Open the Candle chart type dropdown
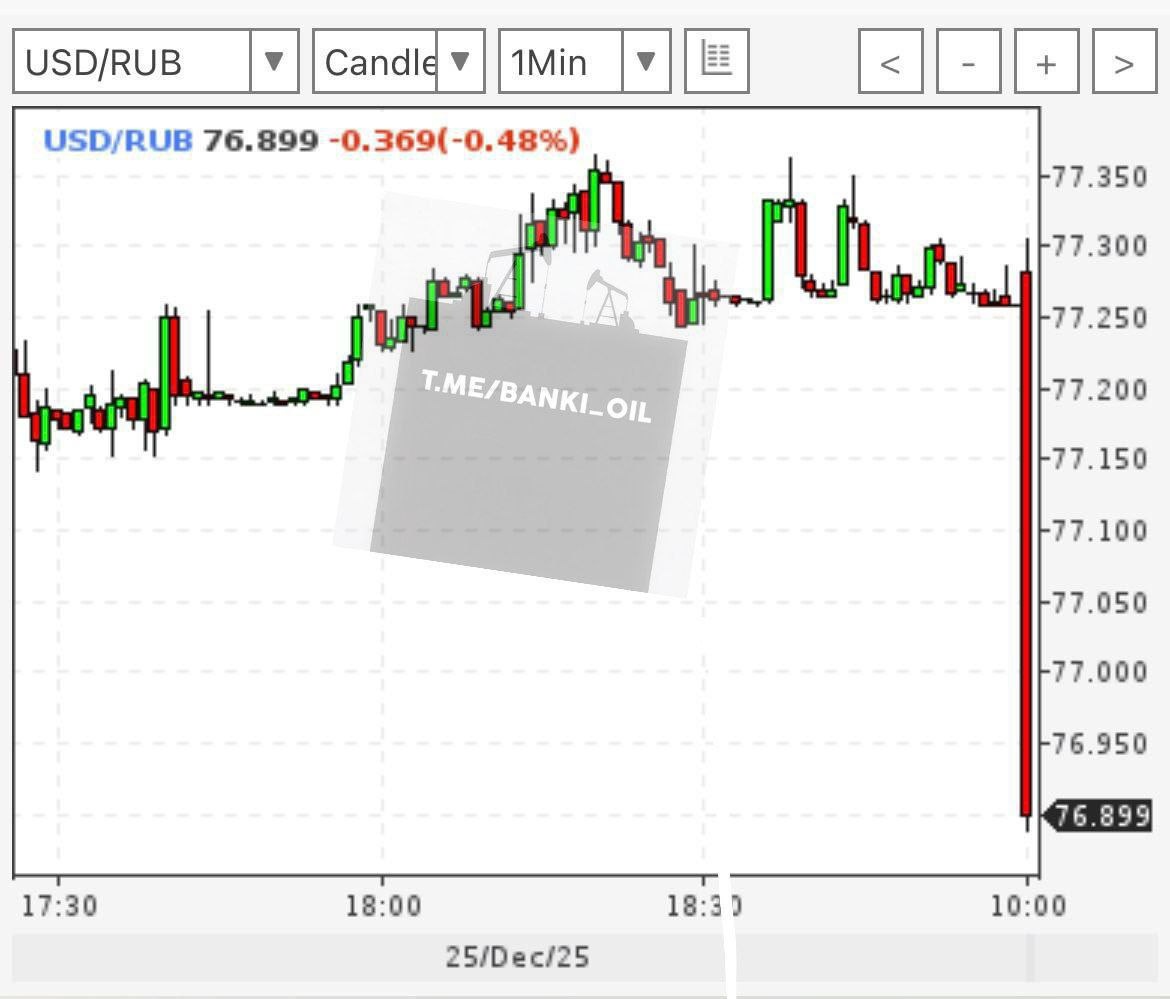This screenshot has width=1170, height=999. click(398, 61)
